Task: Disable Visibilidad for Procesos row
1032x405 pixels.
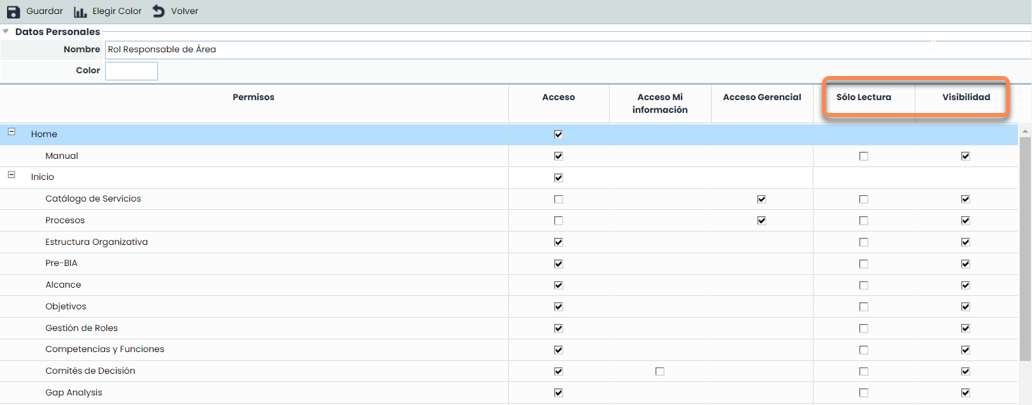Action: pos(965,220)
